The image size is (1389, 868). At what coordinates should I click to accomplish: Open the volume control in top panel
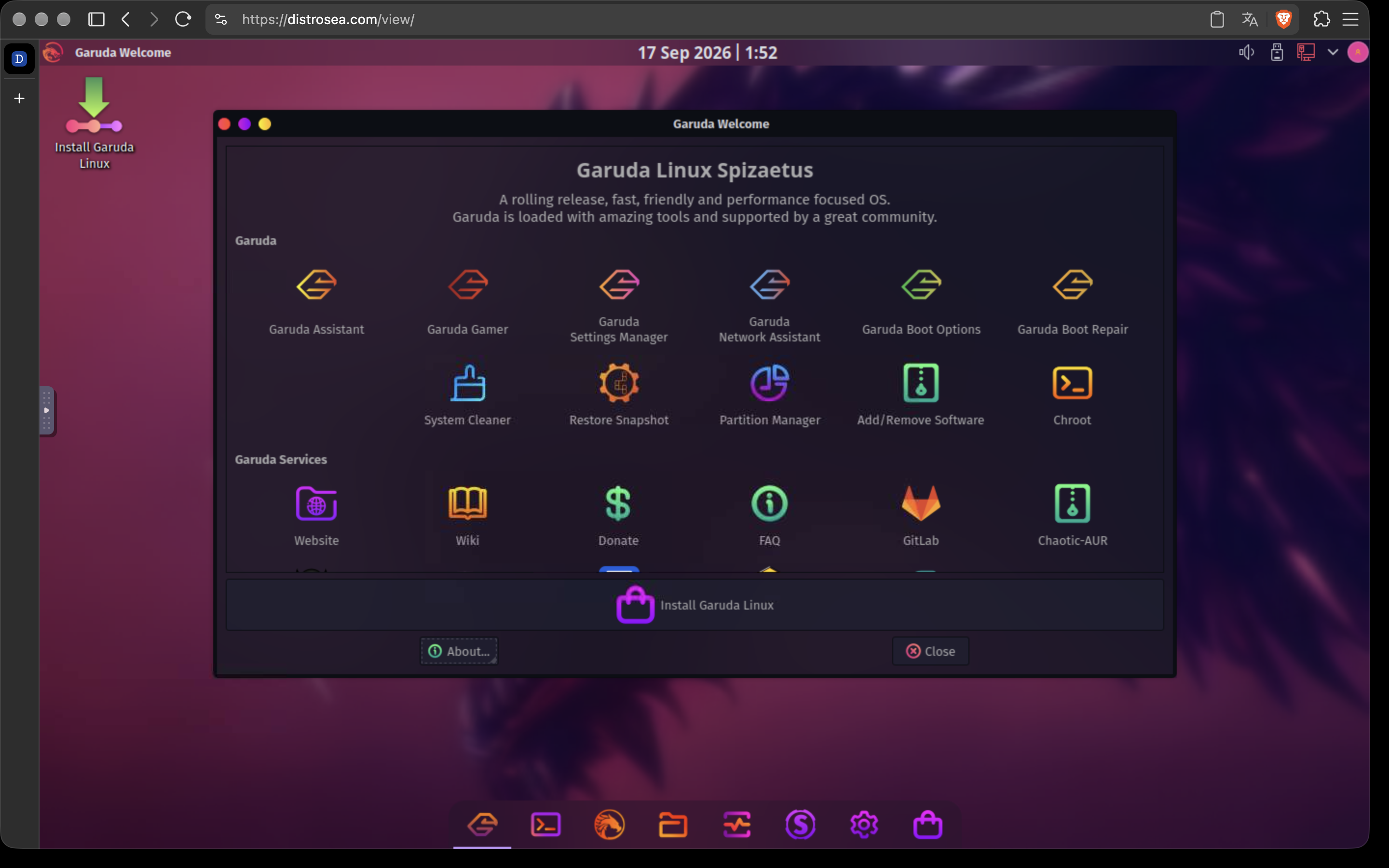pos(1246,52)
